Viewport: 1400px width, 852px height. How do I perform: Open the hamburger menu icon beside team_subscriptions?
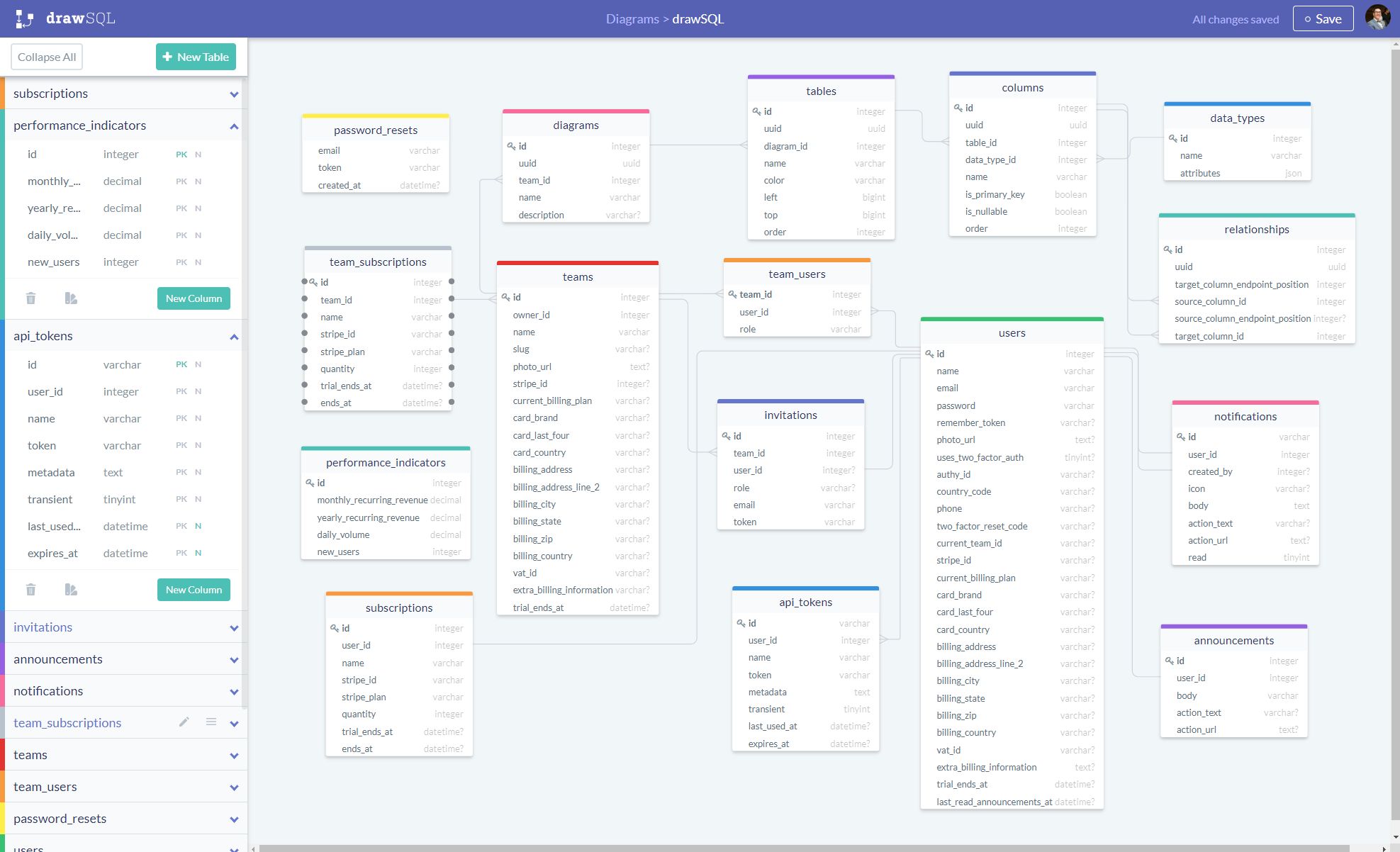pyautogui.click(x=211, y=722)
